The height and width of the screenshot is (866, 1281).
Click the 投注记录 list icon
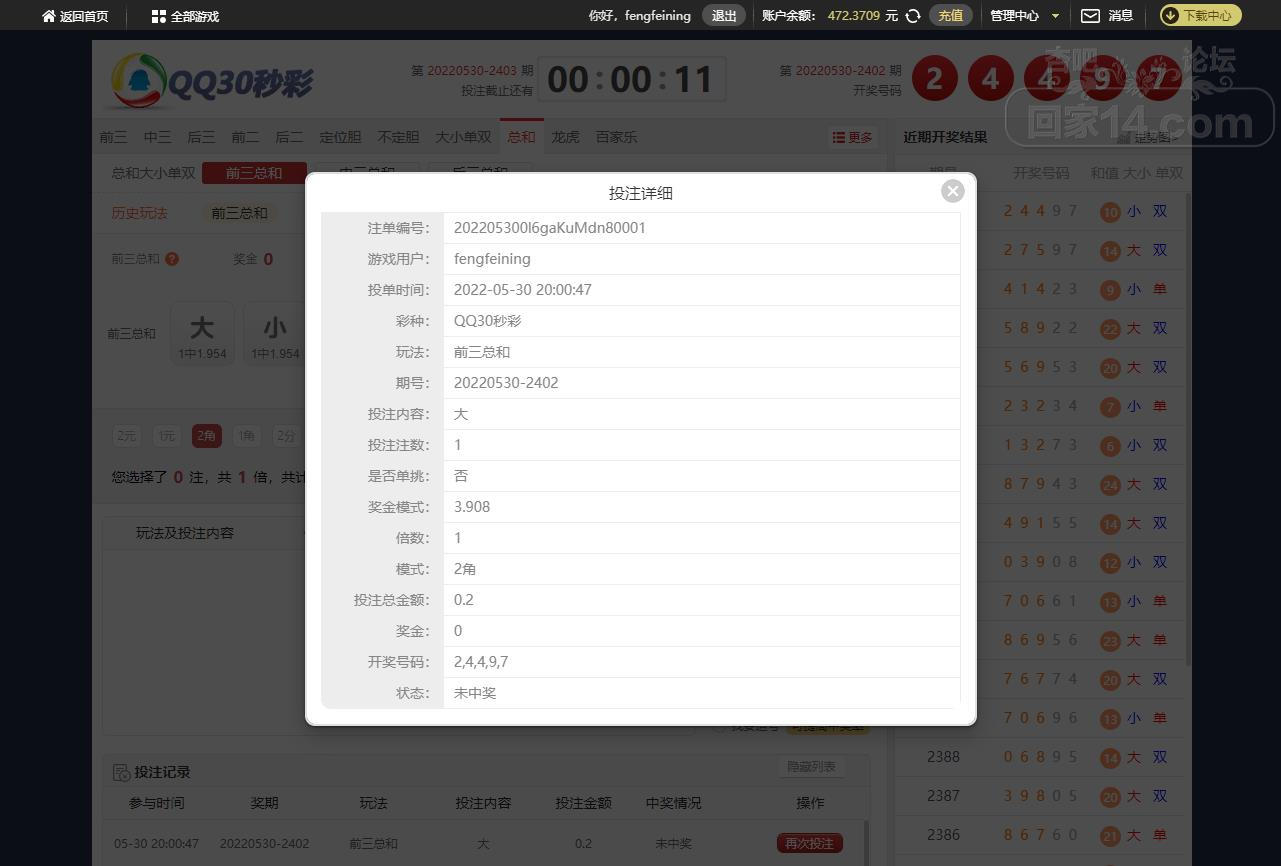pos(121,772)
